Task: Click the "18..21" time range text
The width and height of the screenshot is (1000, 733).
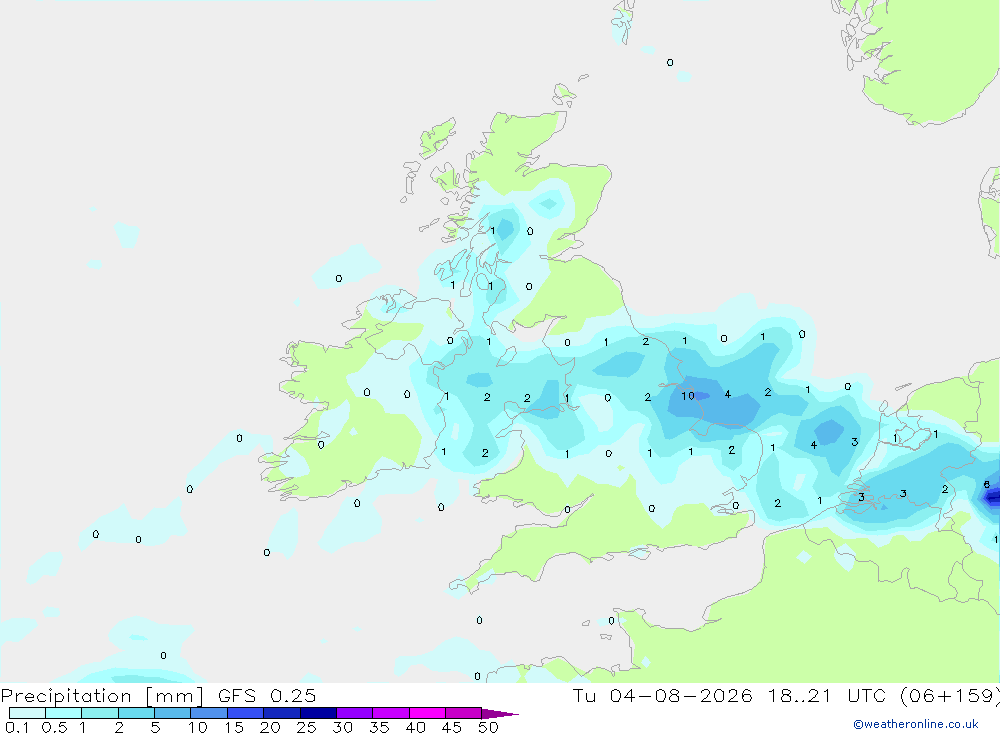Action: coord(800,695)
